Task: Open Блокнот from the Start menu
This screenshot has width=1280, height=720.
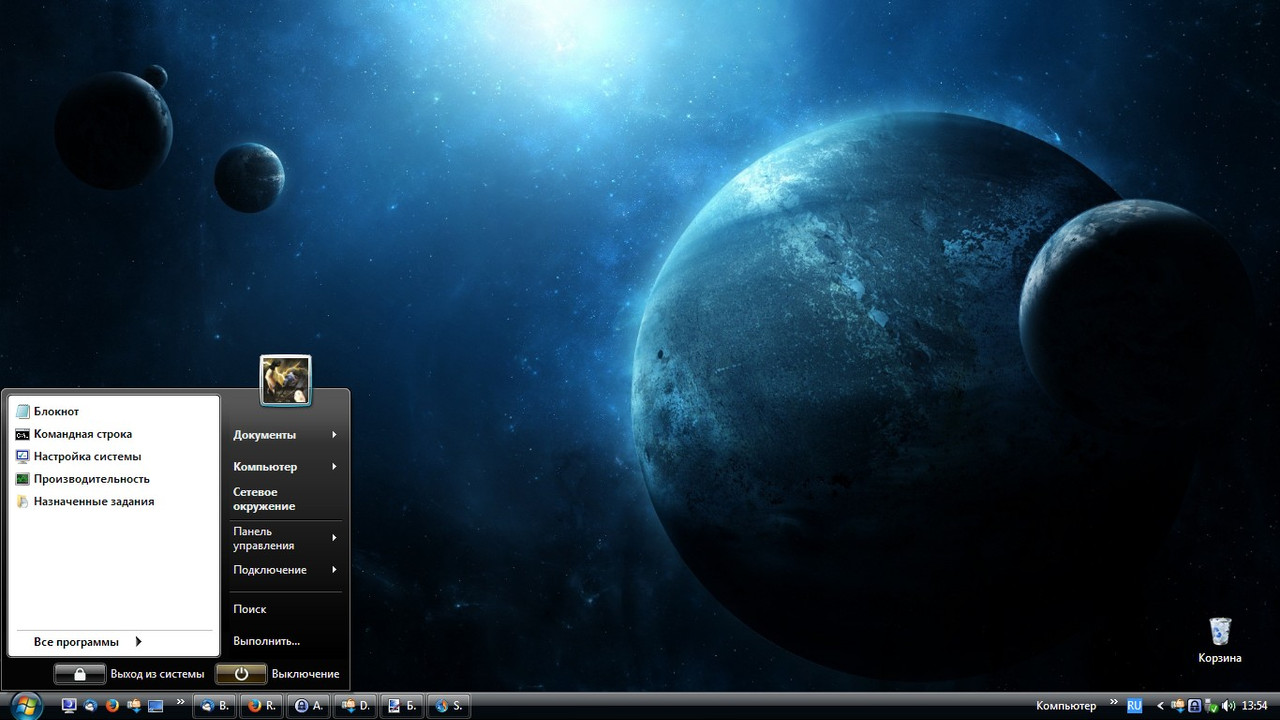Action: click(x=56, y=411)
